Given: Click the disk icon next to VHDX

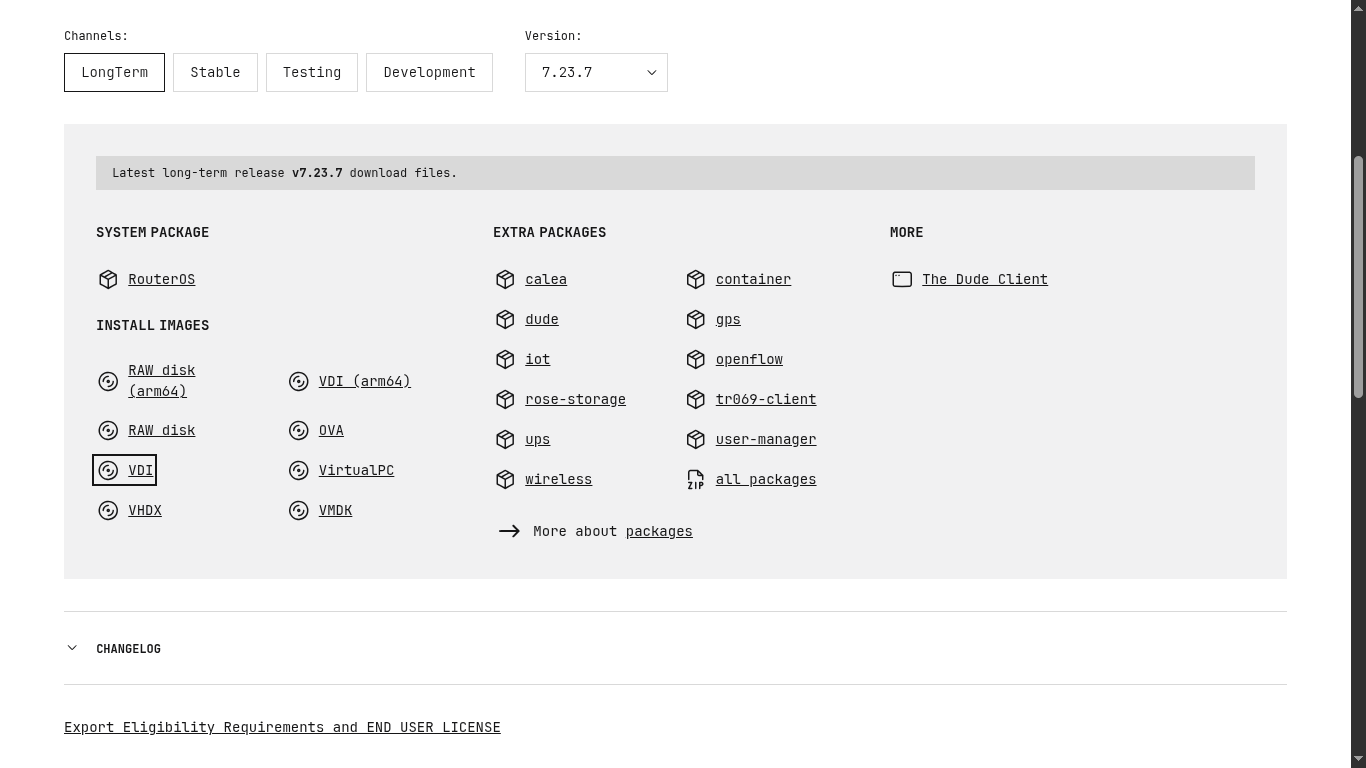Looking at the screenshot, I should coord(108,510).
